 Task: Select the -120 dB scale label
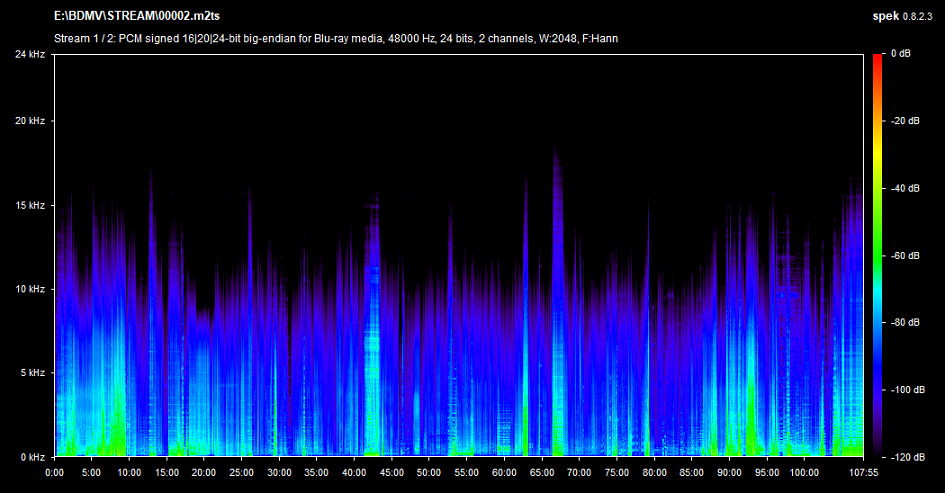907,457
